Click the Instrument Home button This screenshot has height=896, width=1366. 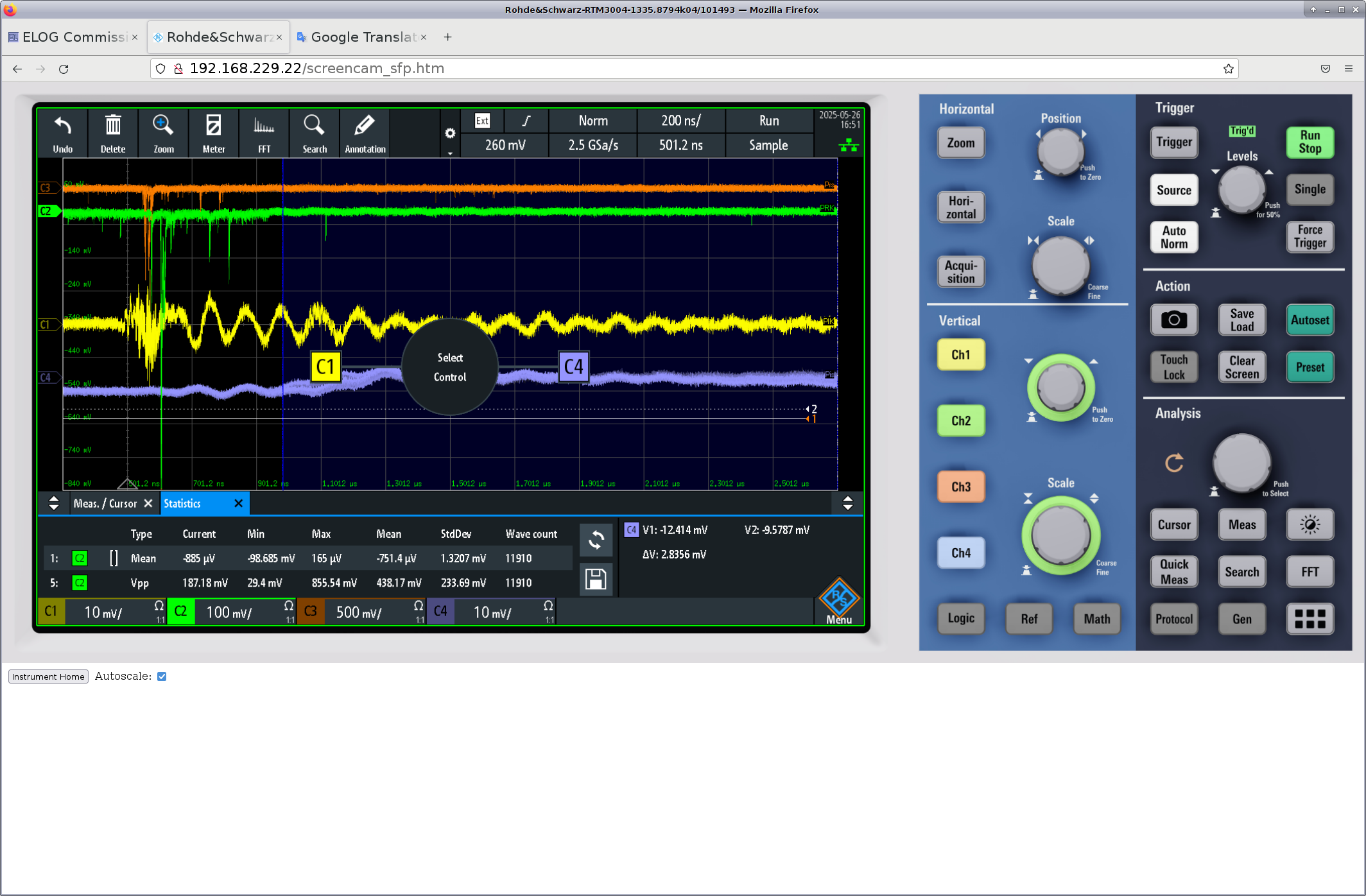pyautogui.click(x=48, y=676)
